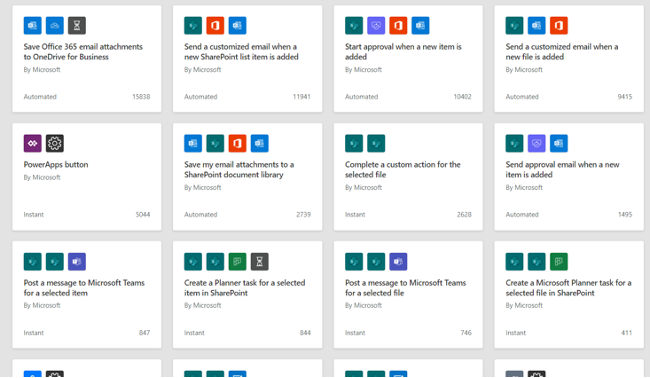Open 'Save Office 365 email attachments to OneDrive' template
The width and height of the screenshot is (650, 378).
(83, 52)
